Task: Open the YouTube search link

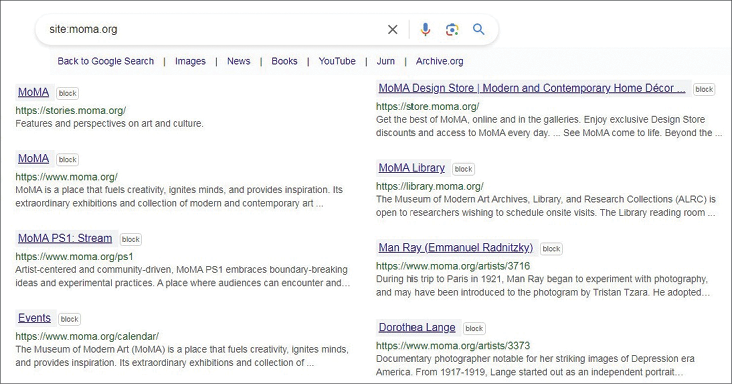Action: click(337, 61)
